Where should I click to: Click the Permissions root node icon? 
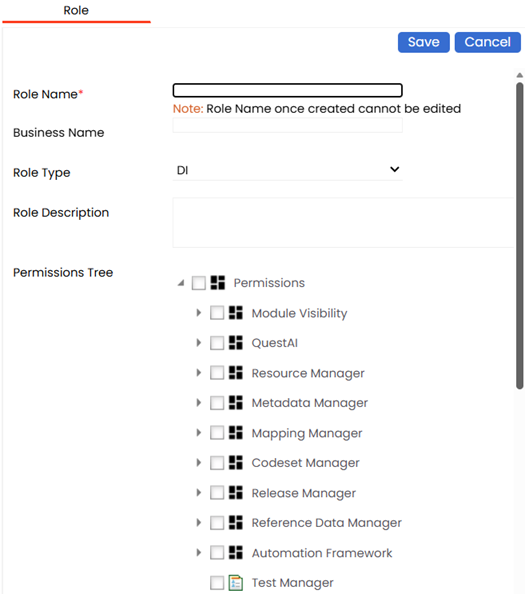pyautogui.click(x=218, y=283)
